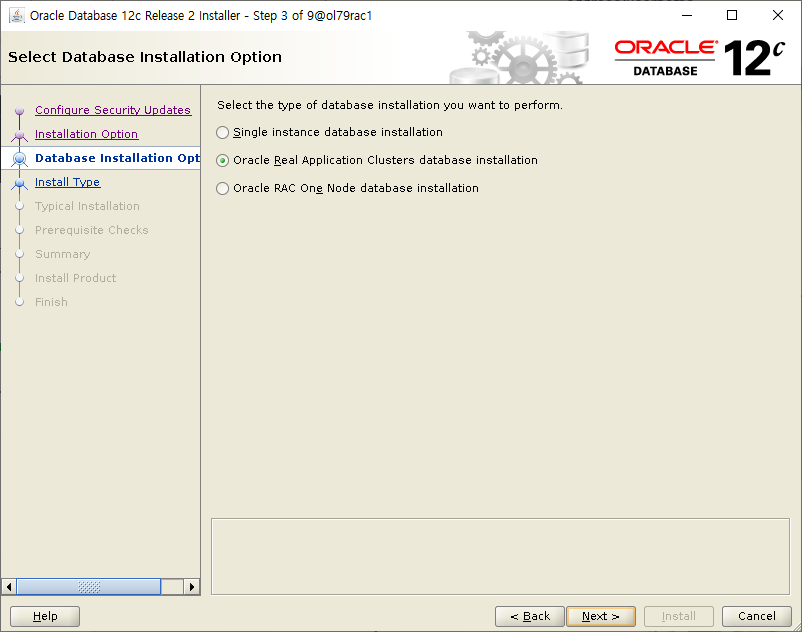
Task: Click sidebar scrollbar left arrow
Action: pyautogui.click(x=9, y=586)
